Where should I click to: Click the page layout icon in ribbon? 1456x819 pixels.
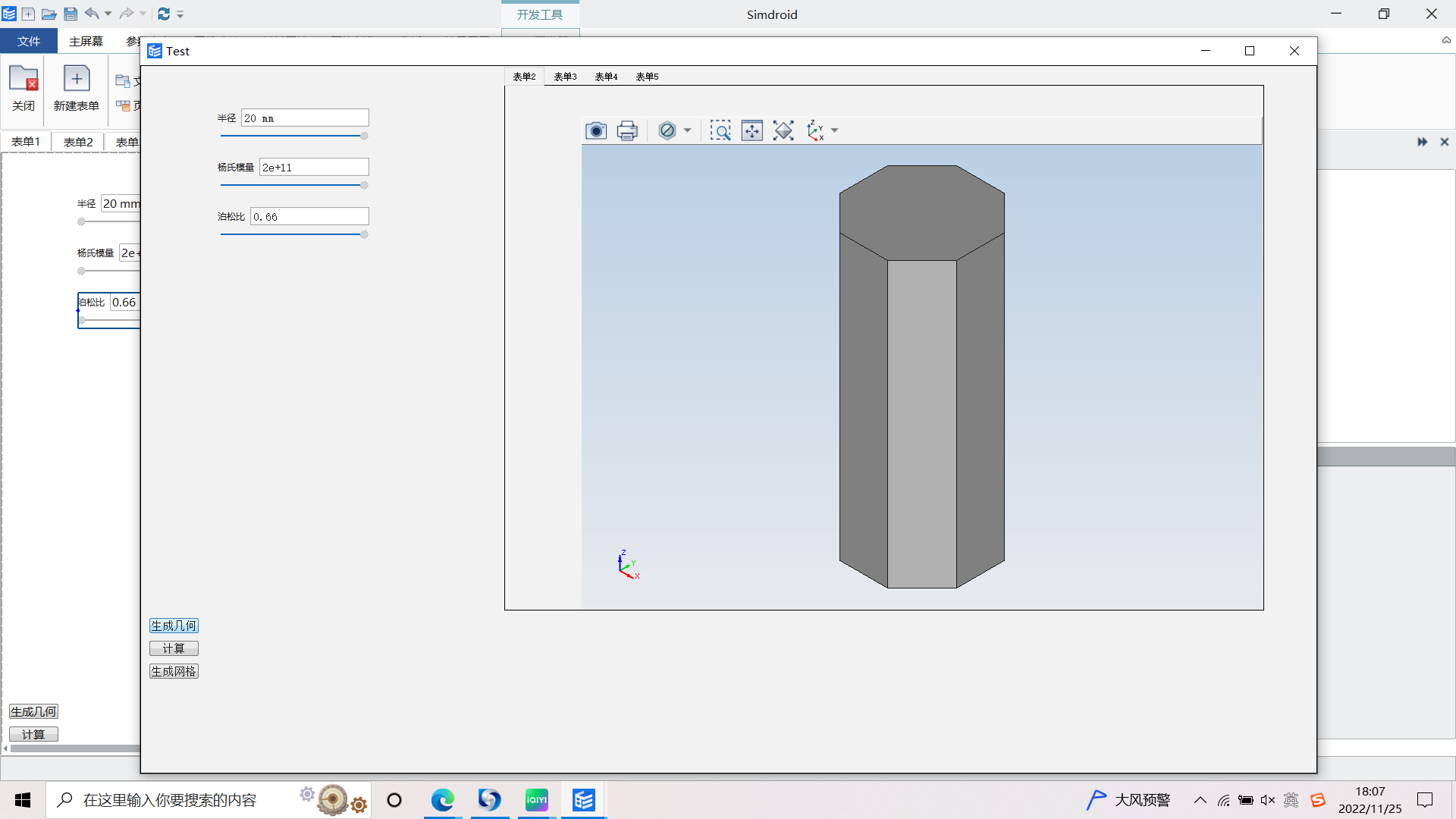tap(123, 105)
